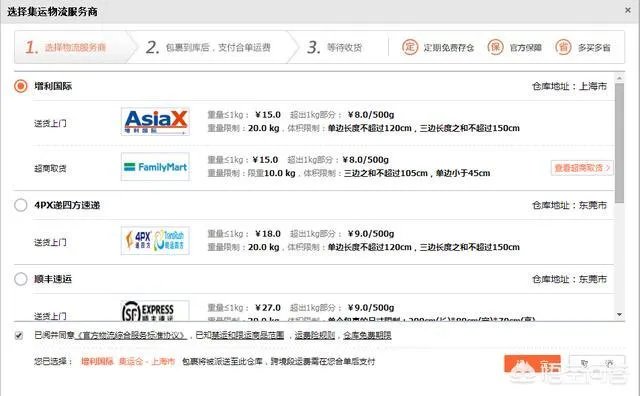Click 定期免费存仓 label
The width and height of the screenshot is (640, 396).
click(449, 48)
